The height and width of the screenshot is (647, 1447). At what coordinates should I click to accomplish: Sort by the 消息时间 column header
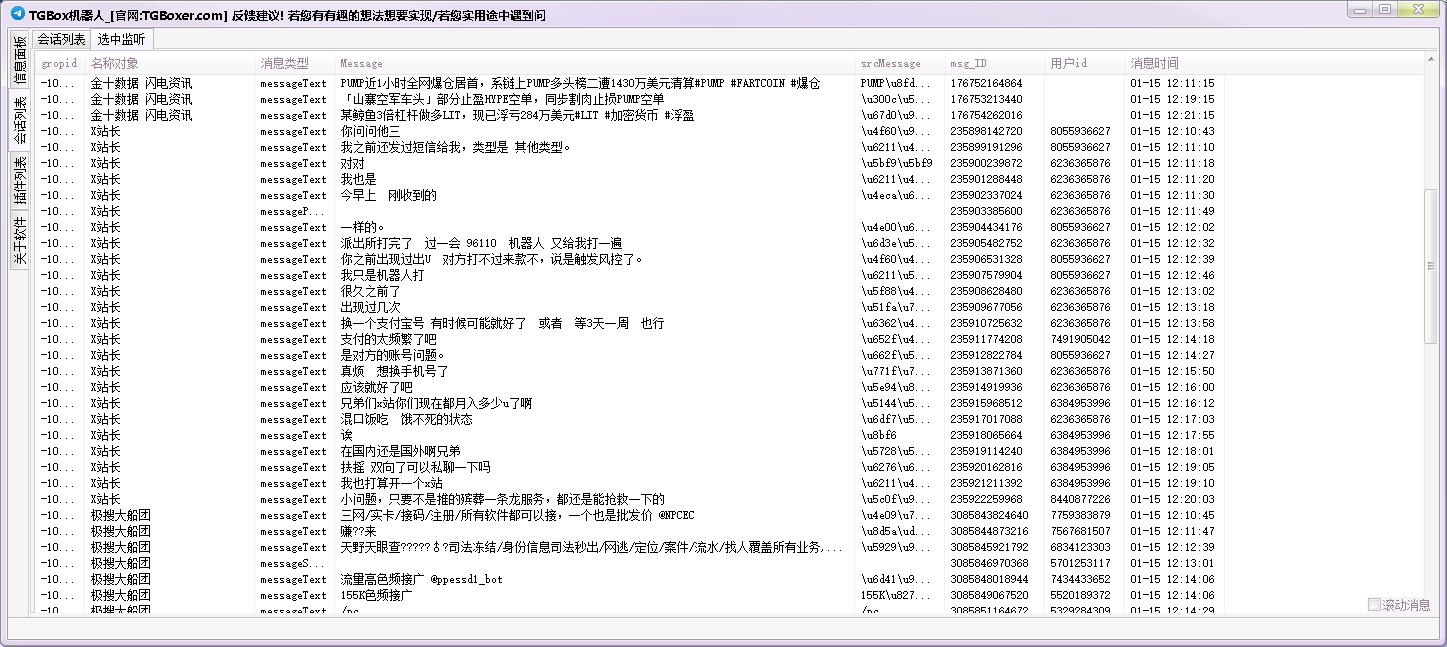(x=1154, y=63)
